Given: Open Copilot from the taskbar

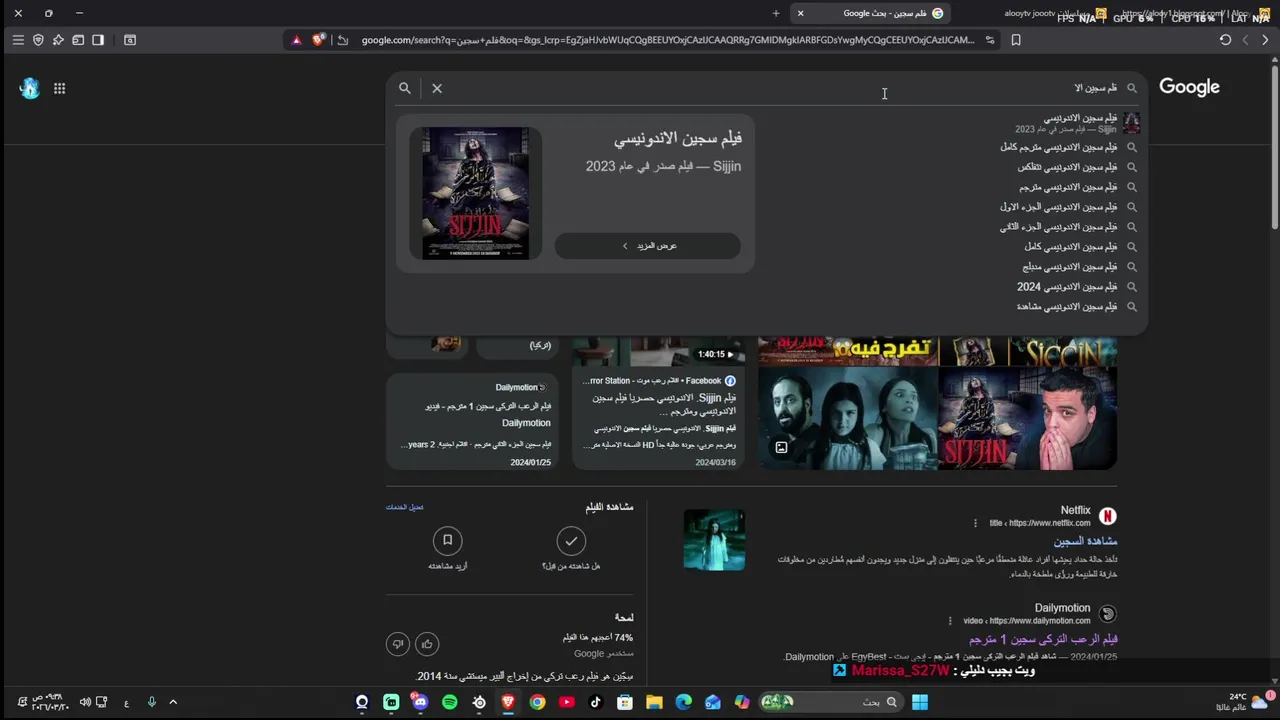Looking at the screenshot, I should 742,702.
